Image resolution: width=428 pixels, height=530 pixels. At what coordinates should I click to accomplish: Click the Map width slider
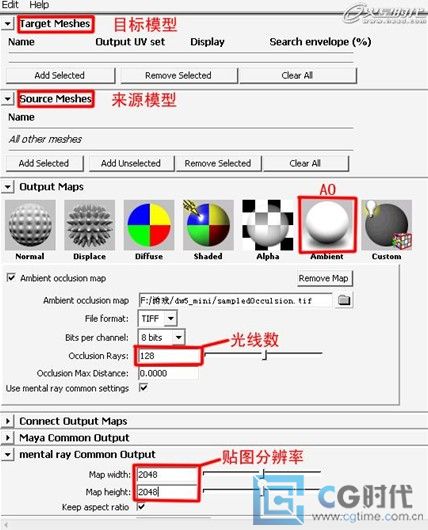262,473
